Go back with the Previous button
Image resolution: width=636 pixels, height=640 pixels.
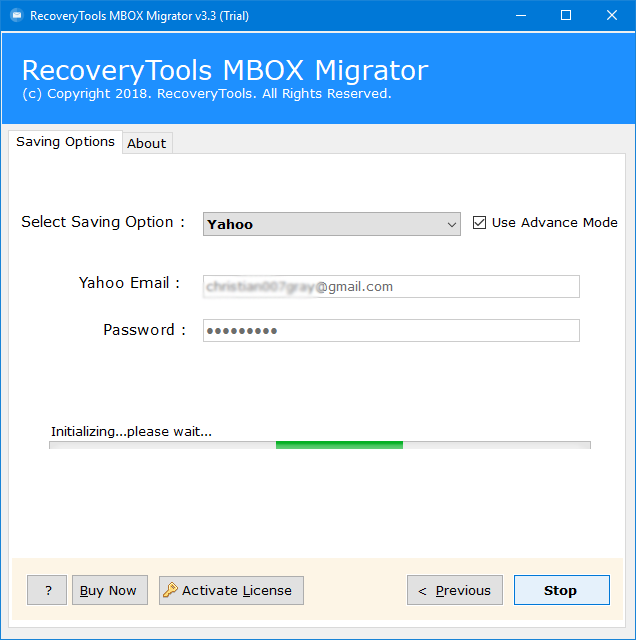tap(455, 590)
